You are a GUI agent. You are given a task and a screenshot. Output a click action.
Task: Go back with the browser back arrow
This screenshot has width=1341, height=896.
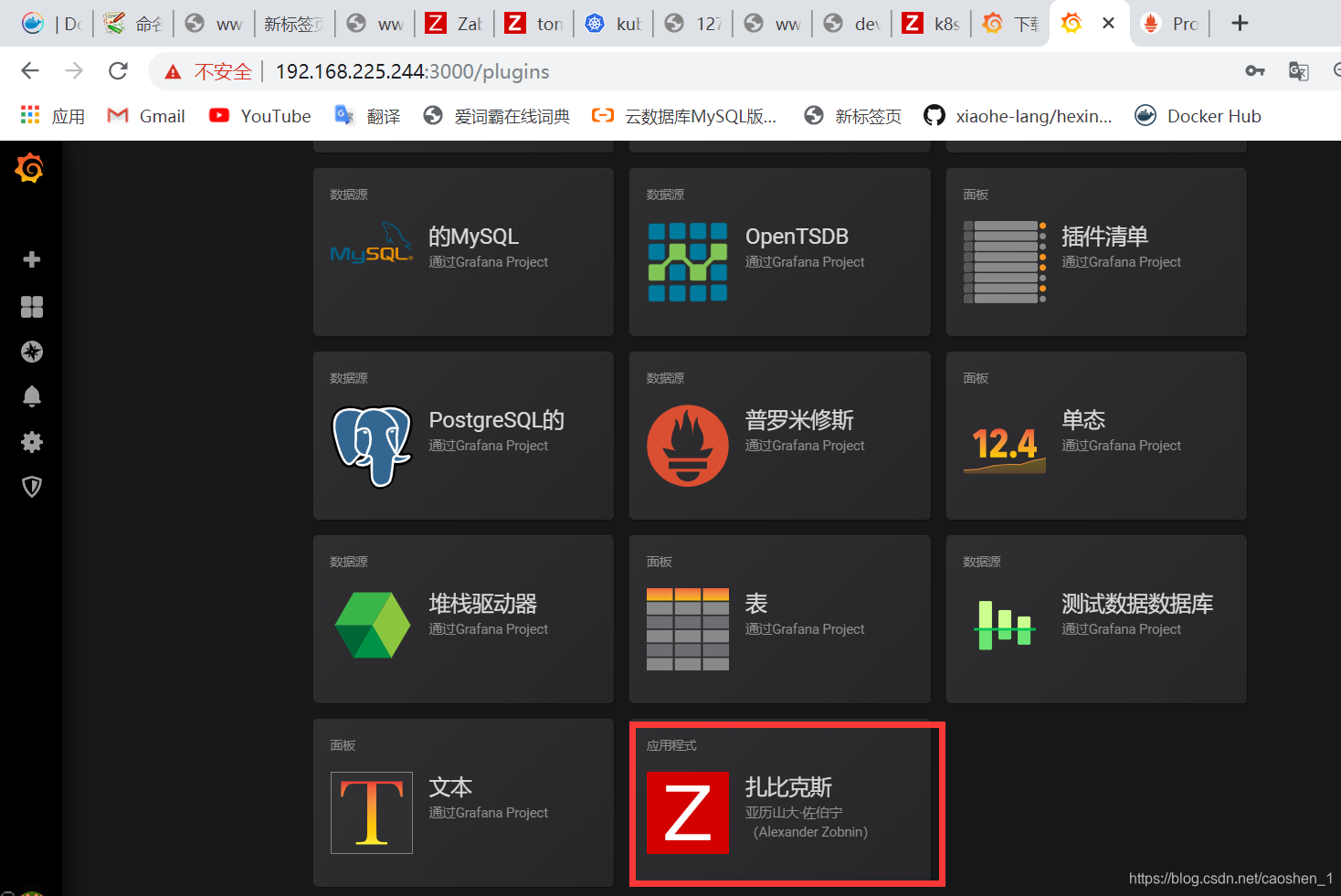point(30,71)
